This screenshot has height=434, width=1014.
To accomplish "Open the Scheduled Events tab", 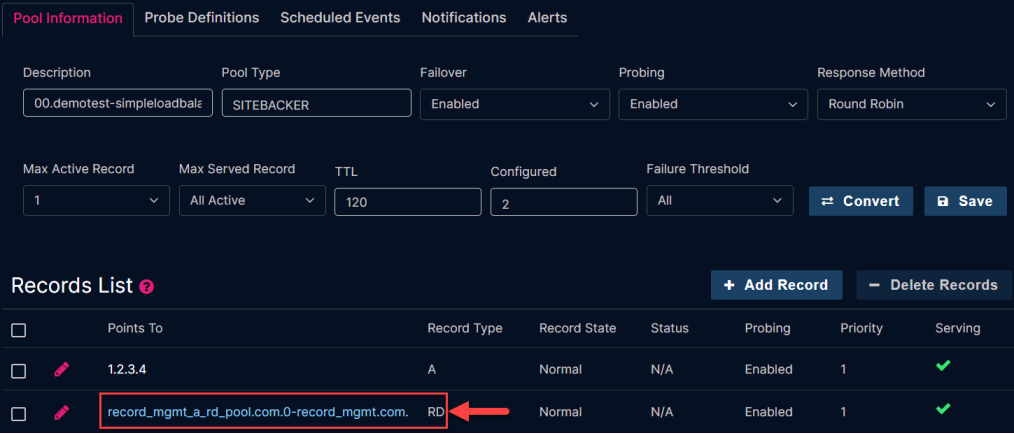I will click(340, 18).
